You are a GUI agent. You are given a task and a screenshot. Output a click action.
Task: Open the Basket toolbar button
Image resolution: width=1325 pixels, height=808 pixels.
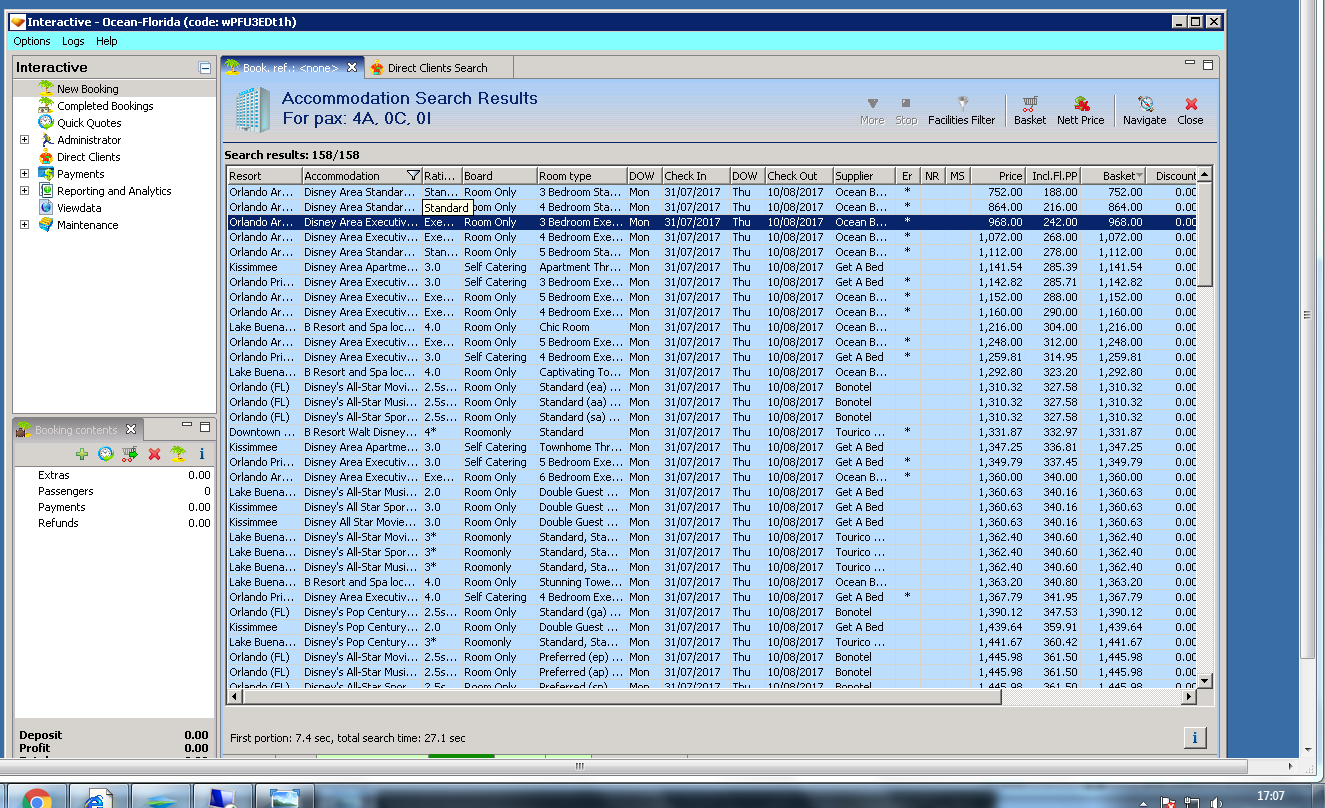point(1029,110)
